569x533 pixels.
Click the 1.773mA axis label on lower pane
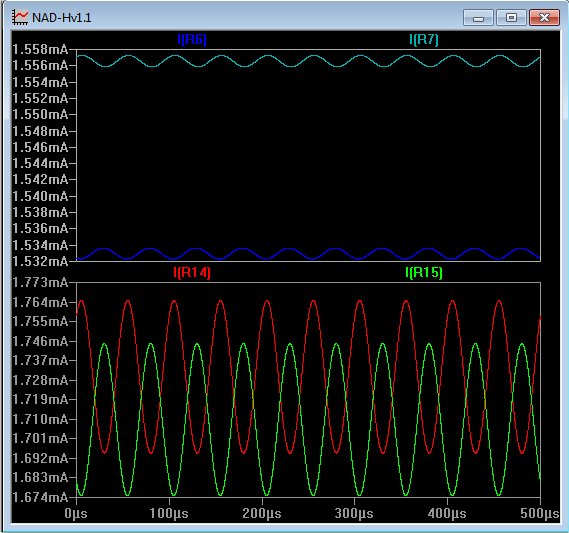[x=40, y=282]
